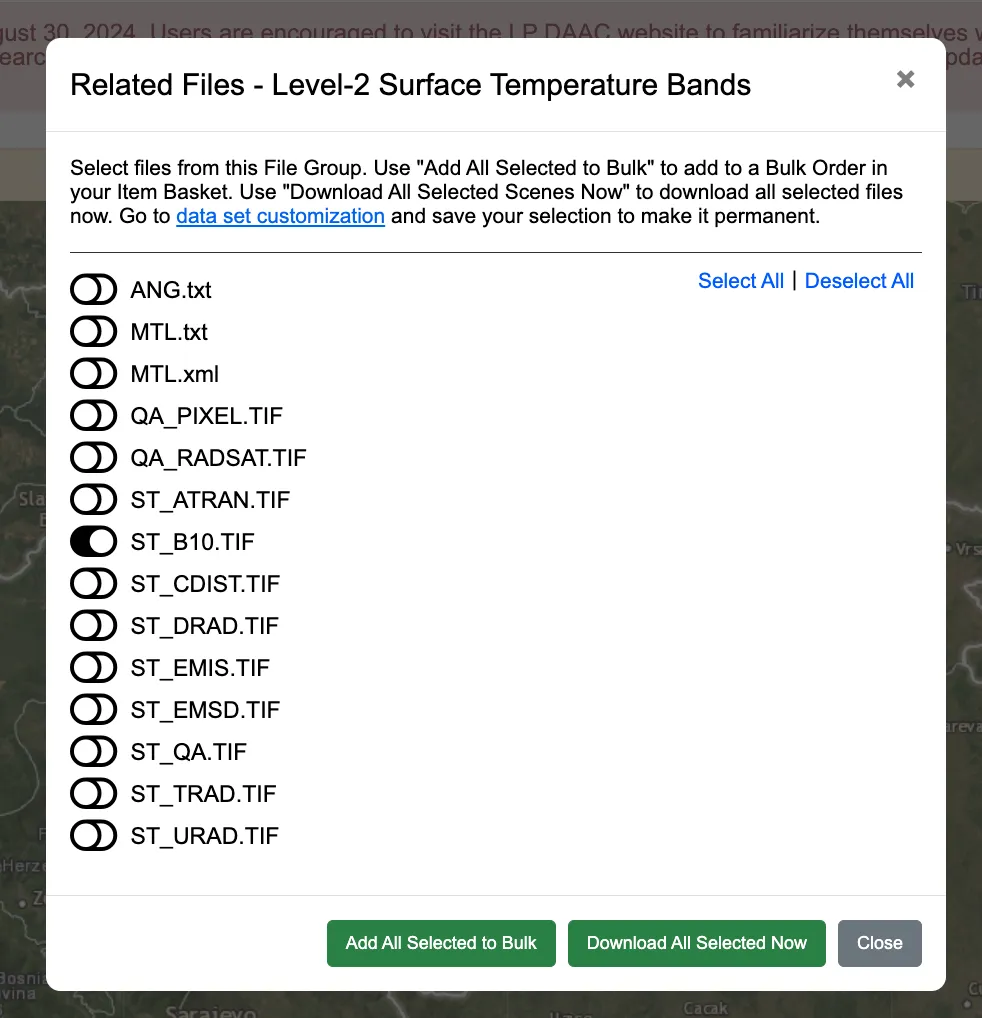Enable the ST_DRAD.TIF switch

[93, 626]
